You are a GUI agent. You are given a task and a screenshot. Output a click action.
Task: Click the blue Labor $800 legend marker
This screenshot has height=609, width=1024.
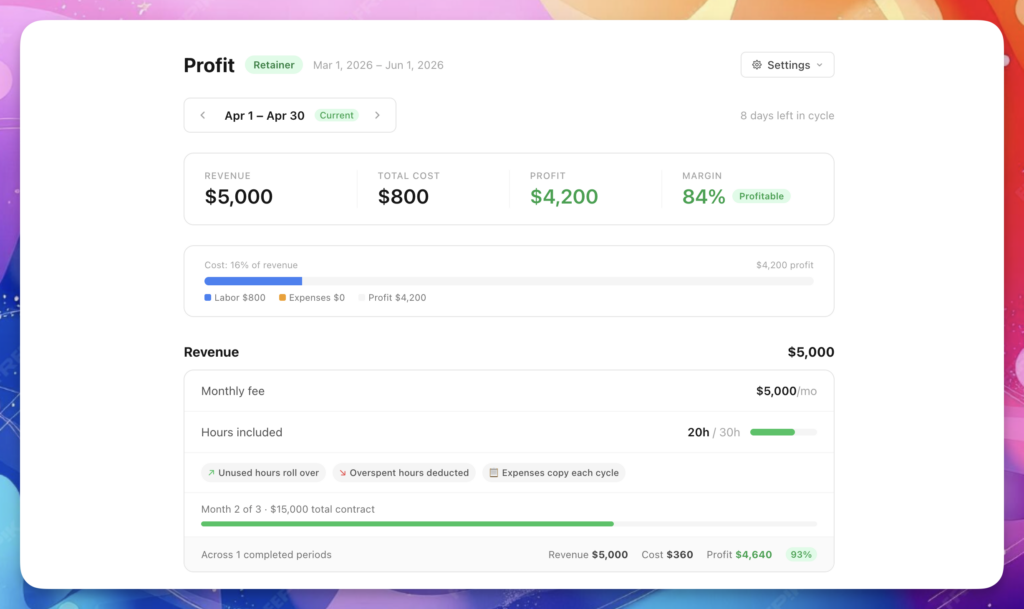coord(208,298)
